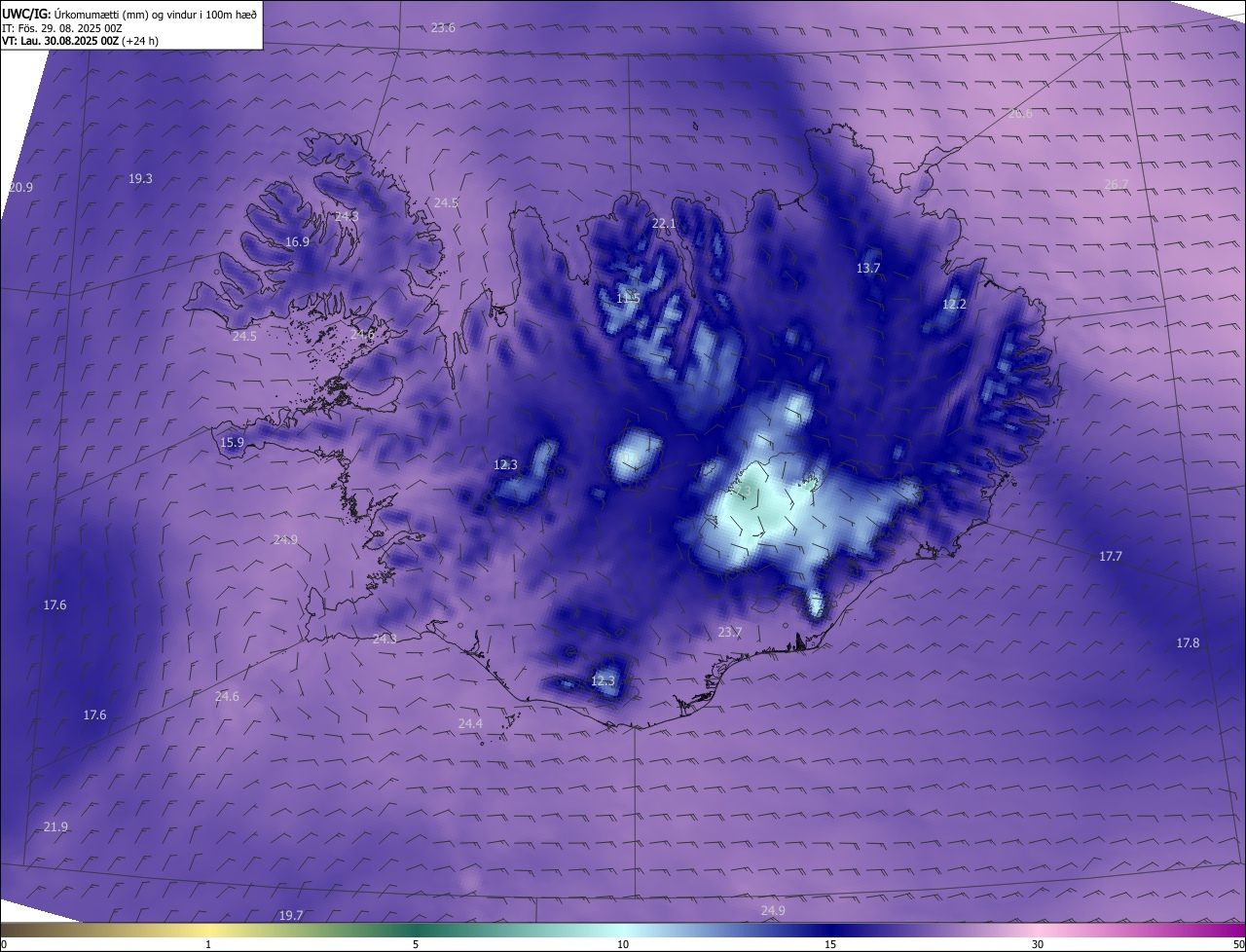Click the 23.6 value label on the map
The width and height of the screenshot is (1246, 952).
[x=443, y=27]
